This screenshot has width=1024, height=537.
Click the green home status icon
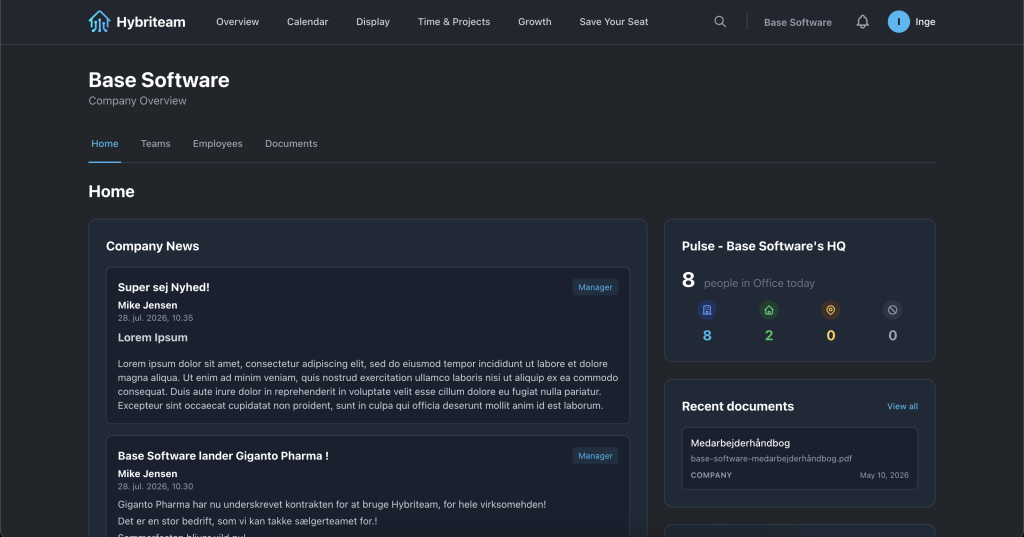[769, 310]
